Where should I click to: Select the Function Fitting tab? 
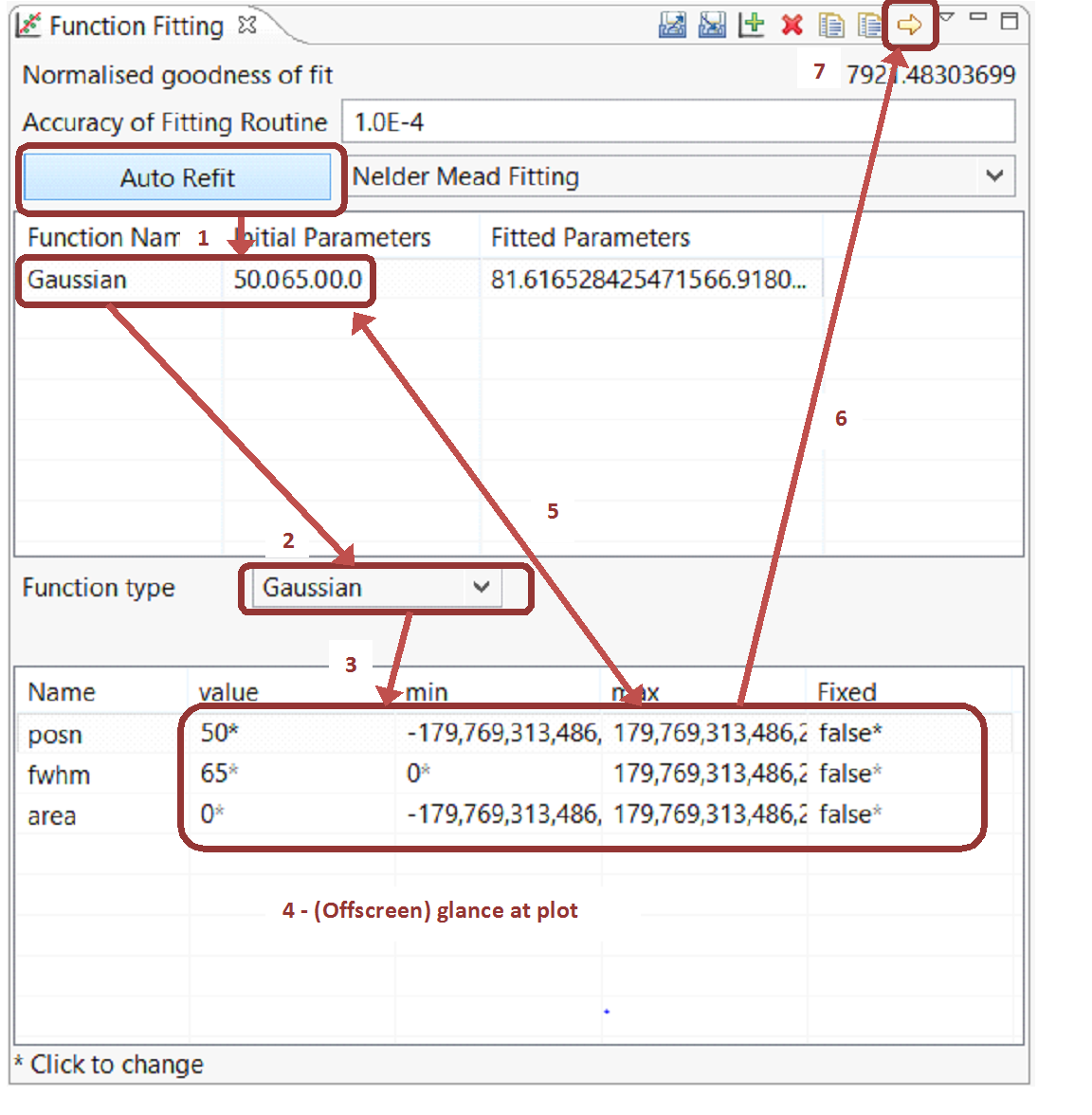tap(136, 27)
